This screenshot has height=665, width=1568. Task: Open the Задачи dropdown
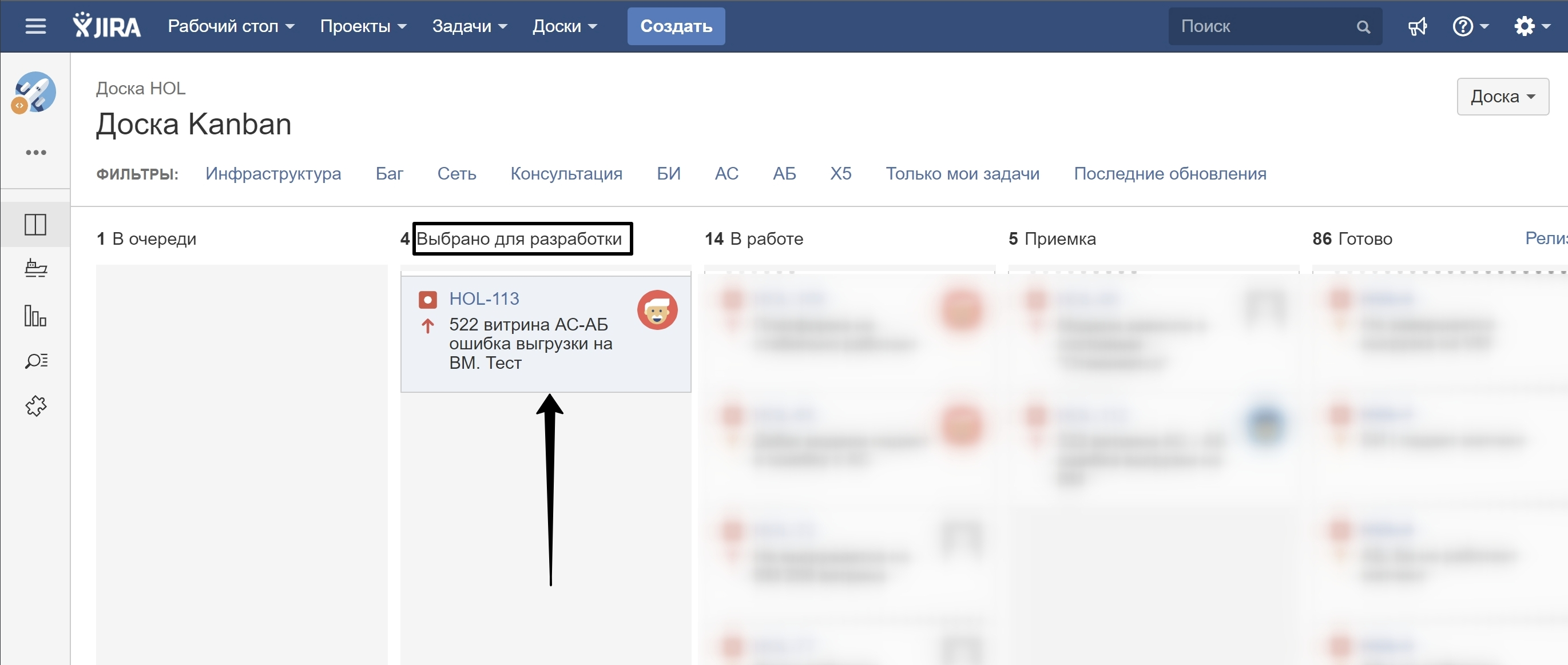point(469,26)
